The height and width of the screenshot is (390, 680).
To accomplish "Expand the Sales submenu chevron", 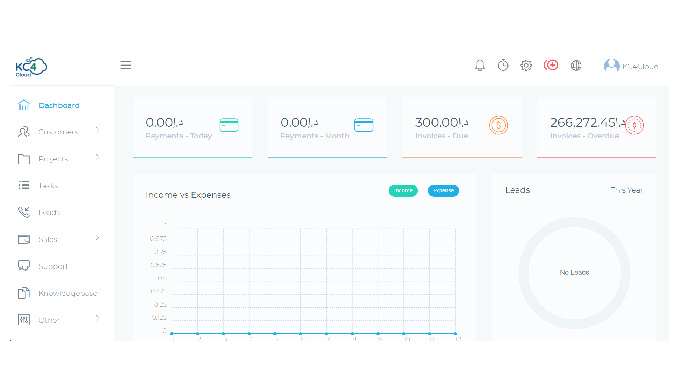I will point(97,238).
